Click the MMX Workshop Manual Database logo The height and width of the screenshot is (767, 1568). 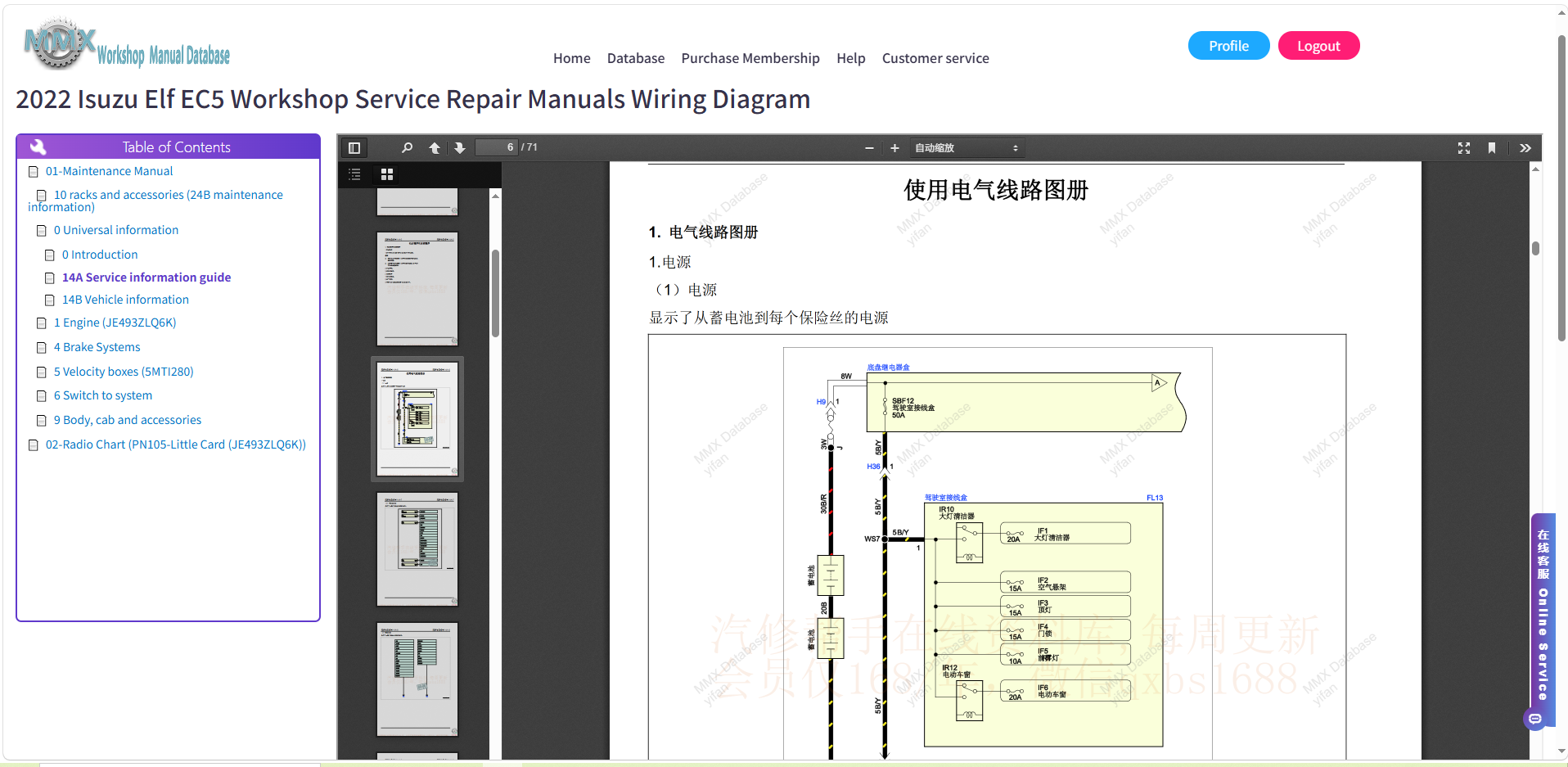[127, 45]
